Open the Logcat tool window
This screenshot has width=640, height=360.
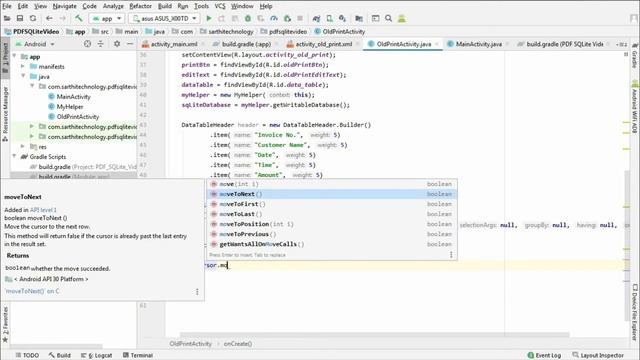point(97,355)
